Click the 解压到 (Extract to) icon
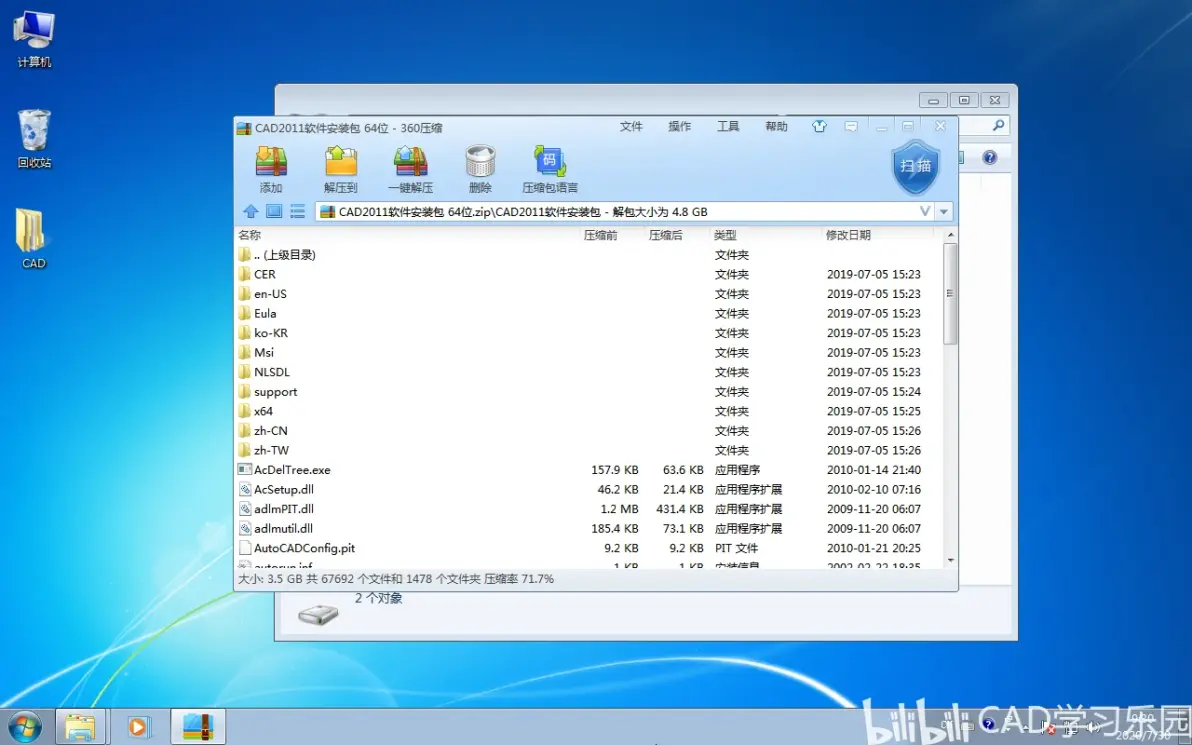1192x745 pixels. pos(341,168)
